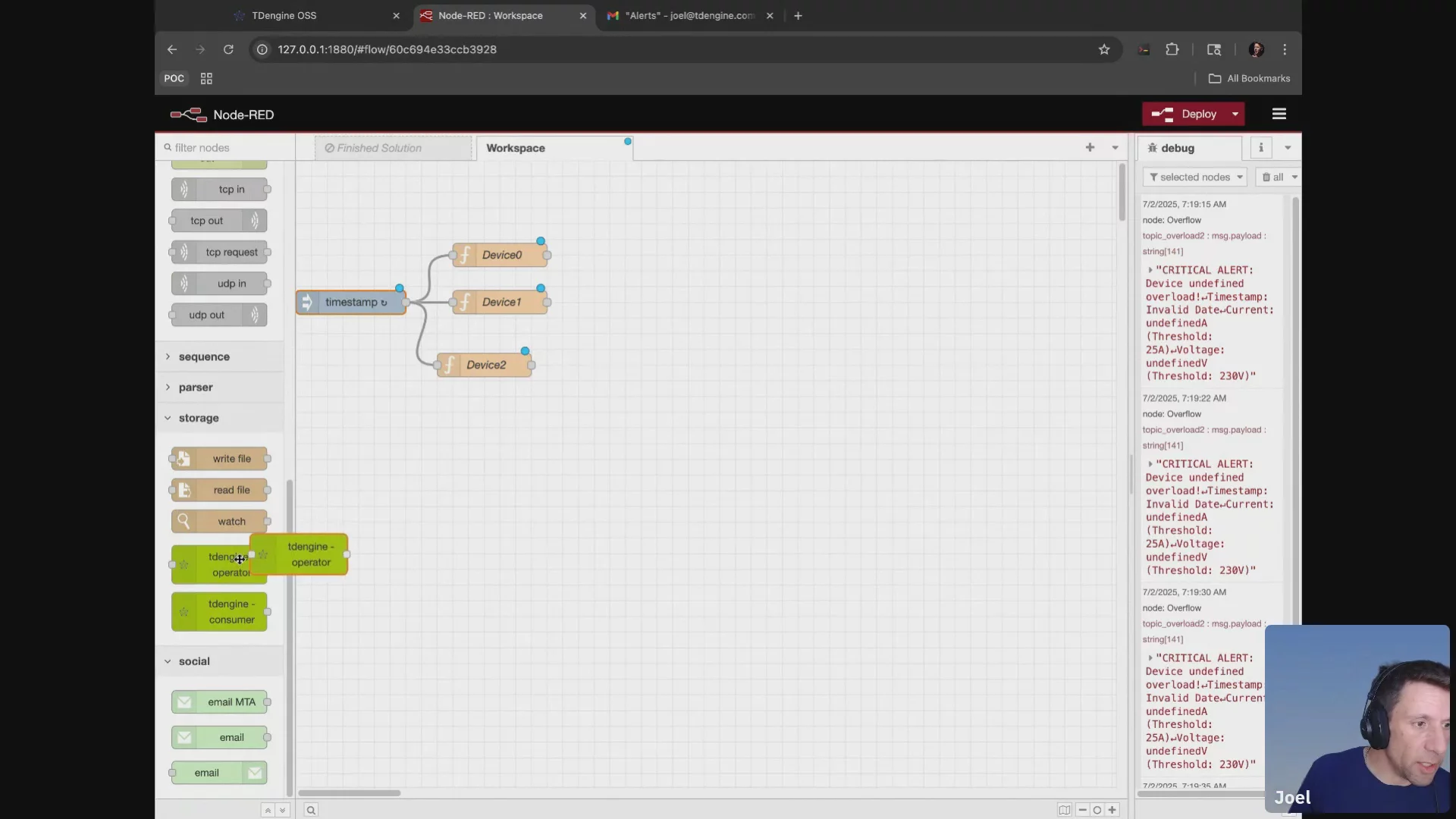Open the POC bookmark
This screenshot has width=1456, height=819.
[174, 79]
